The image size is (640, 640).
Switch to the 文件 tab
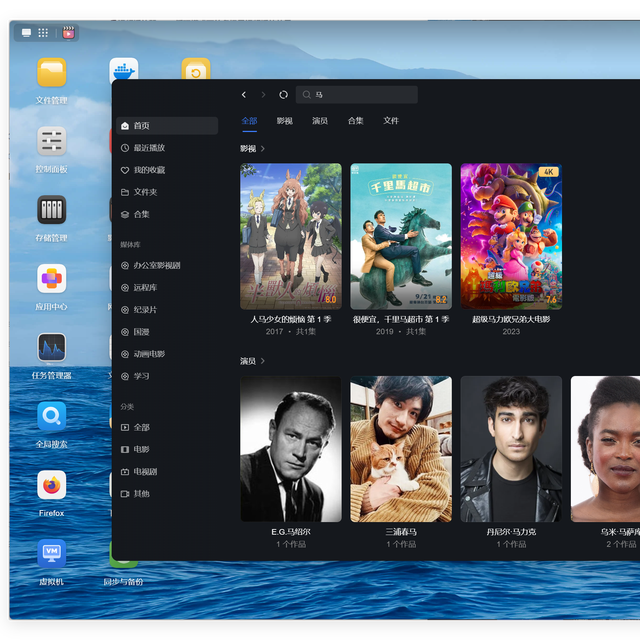pyautogui.click(x=391, y=121)
